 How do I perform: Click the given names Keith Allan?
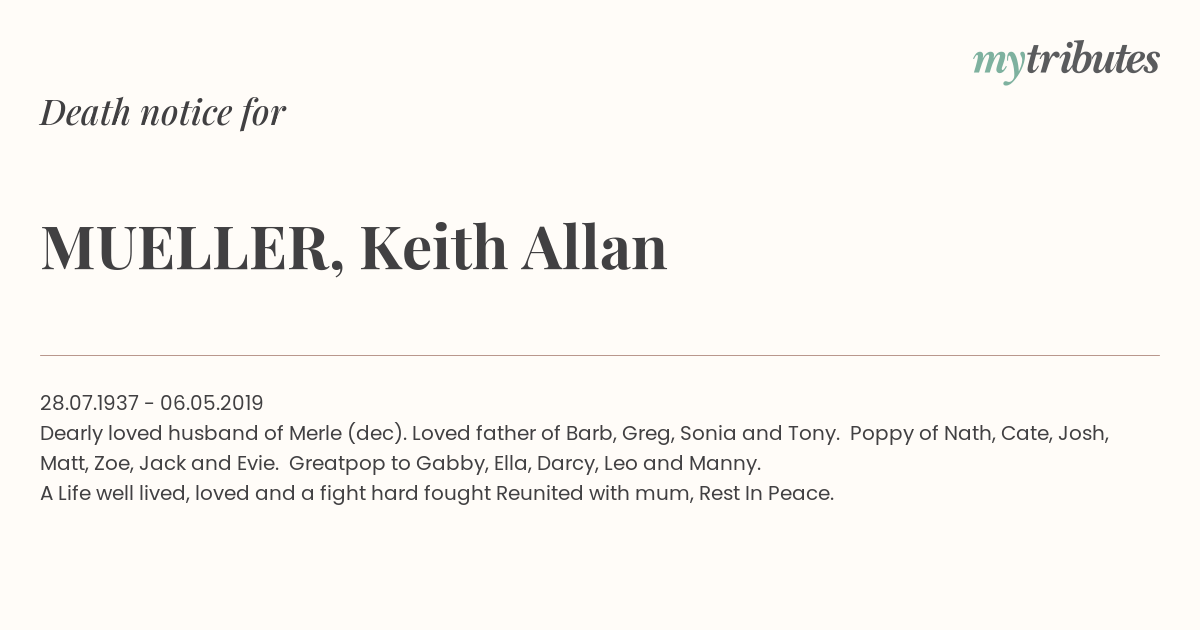point(513,247)
